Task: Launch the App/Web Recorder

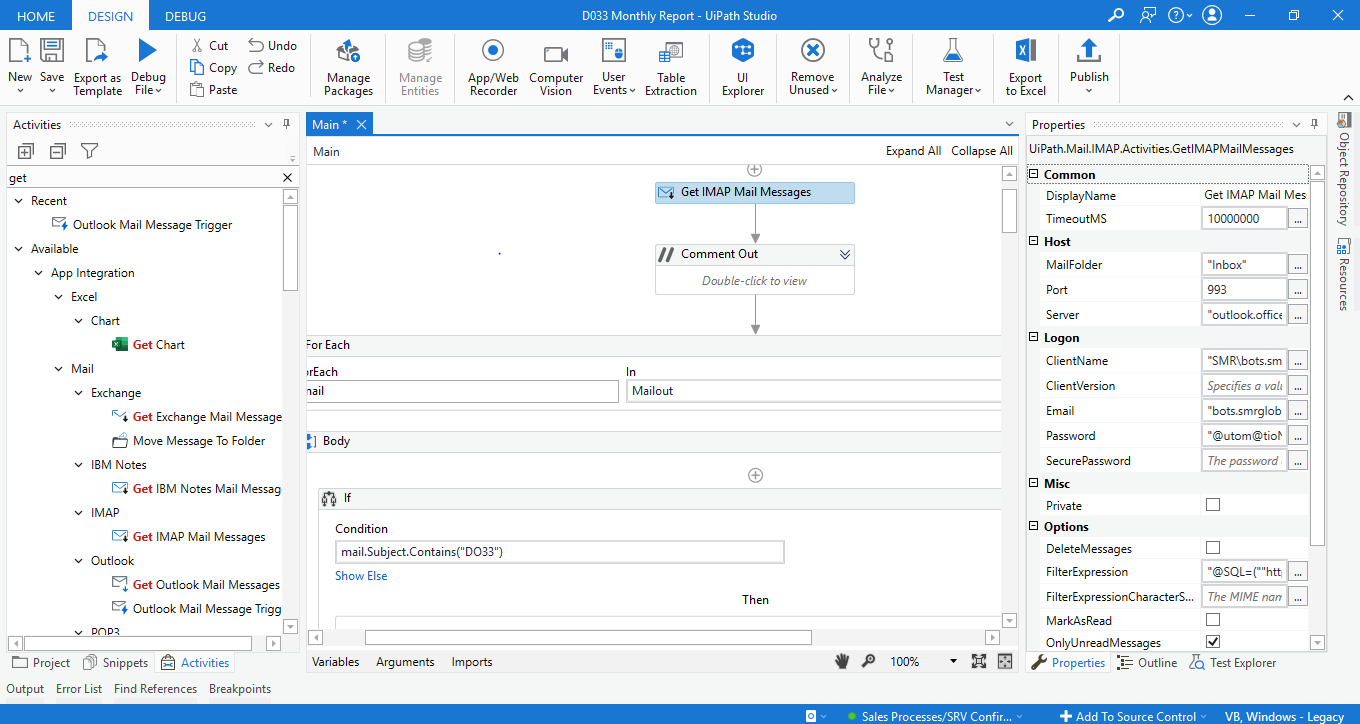Action: [x=493, y=67]
